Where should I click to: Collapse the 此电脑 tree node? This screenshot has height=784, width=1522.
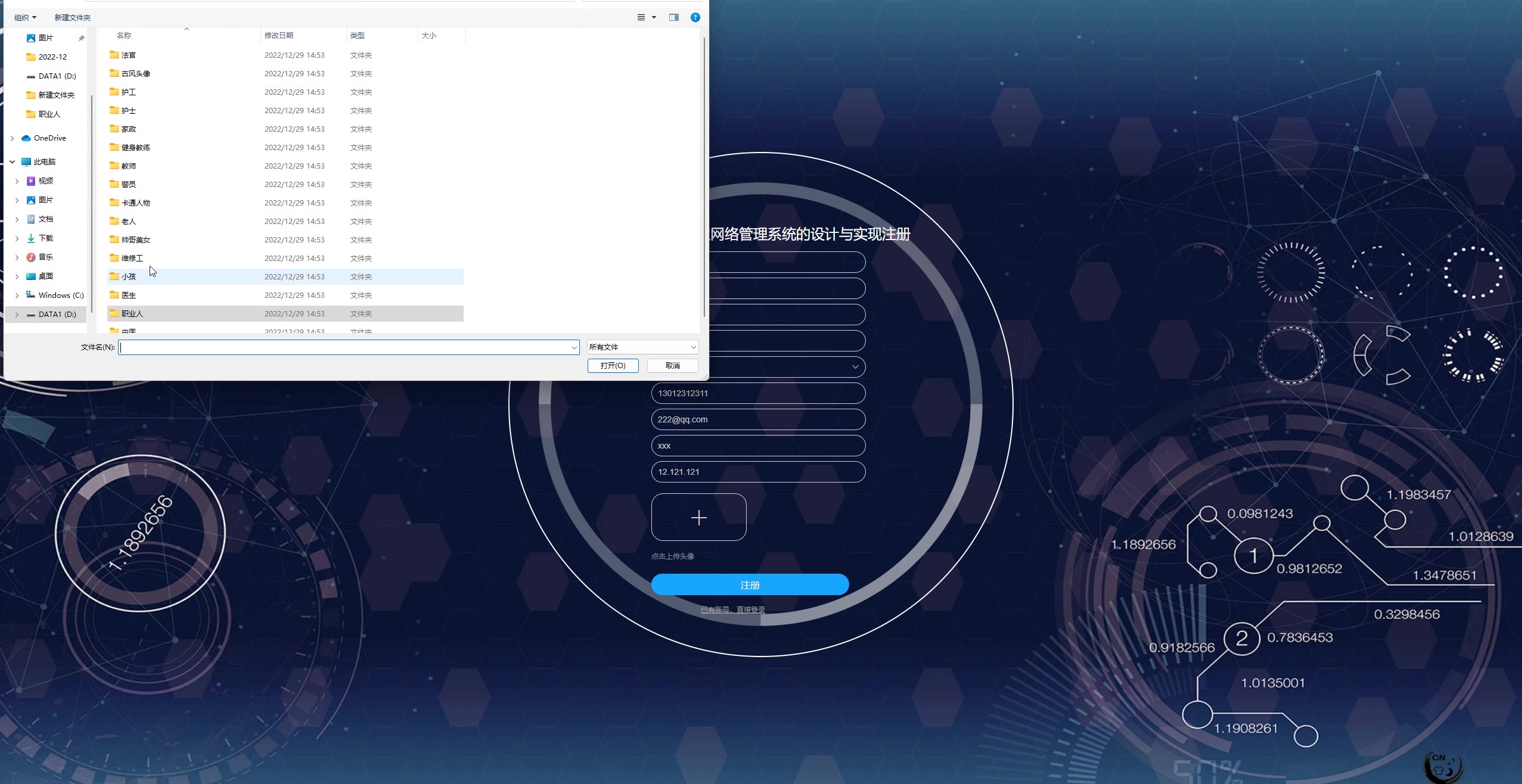[x=12, y=161]
